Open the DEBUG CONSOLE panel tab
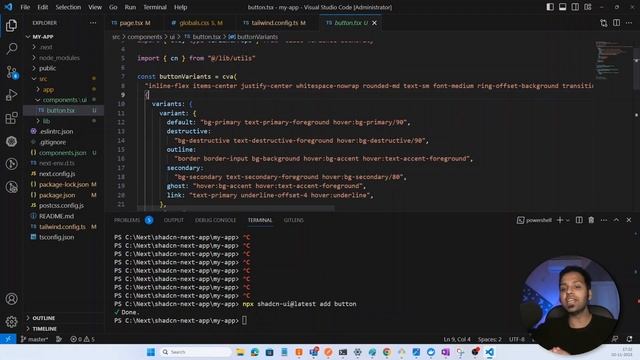This screenshot has height=360, width=640. (x=216, y=220)
